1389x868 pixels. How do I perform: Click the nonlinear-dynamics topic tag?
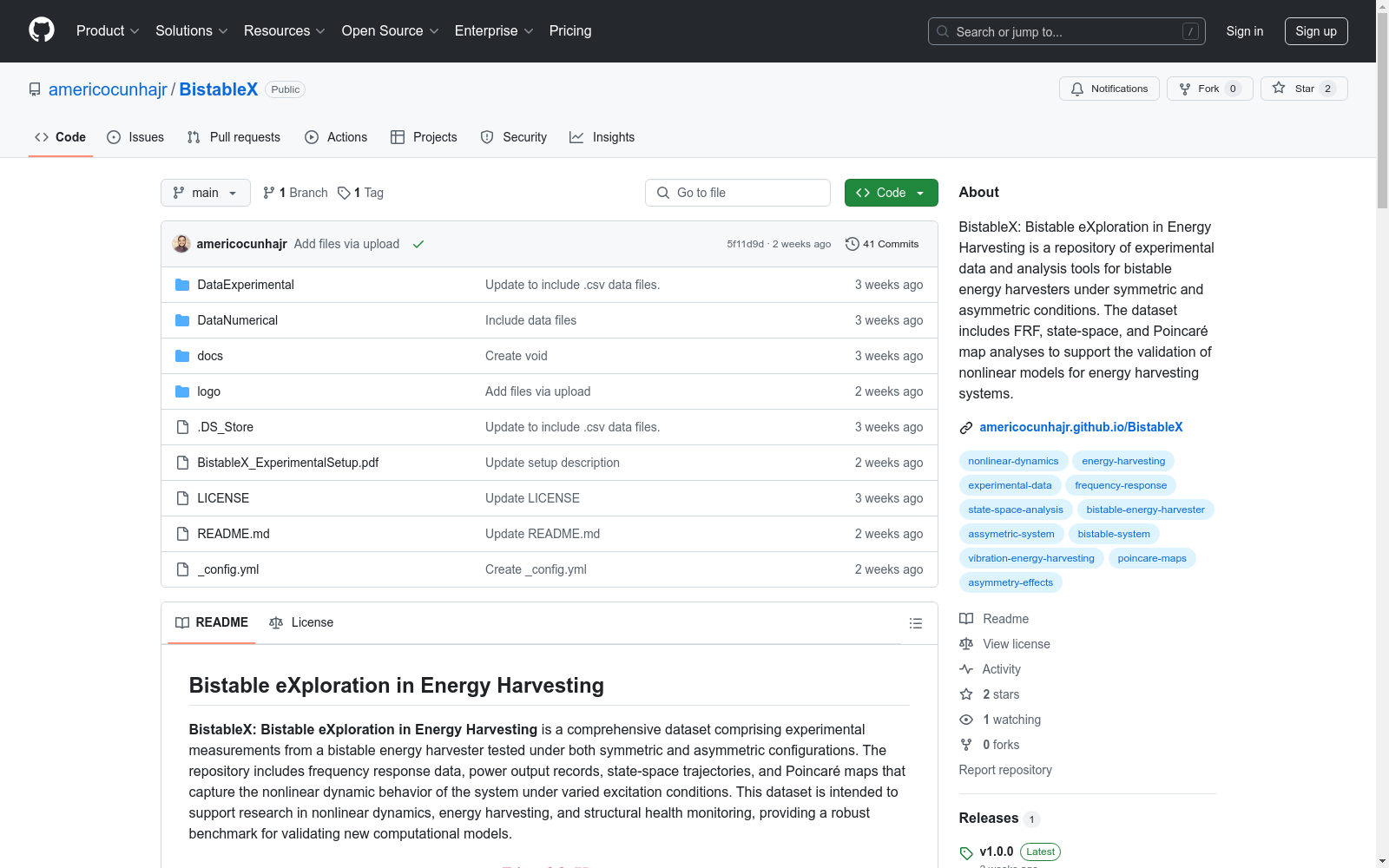point(1013,461)
